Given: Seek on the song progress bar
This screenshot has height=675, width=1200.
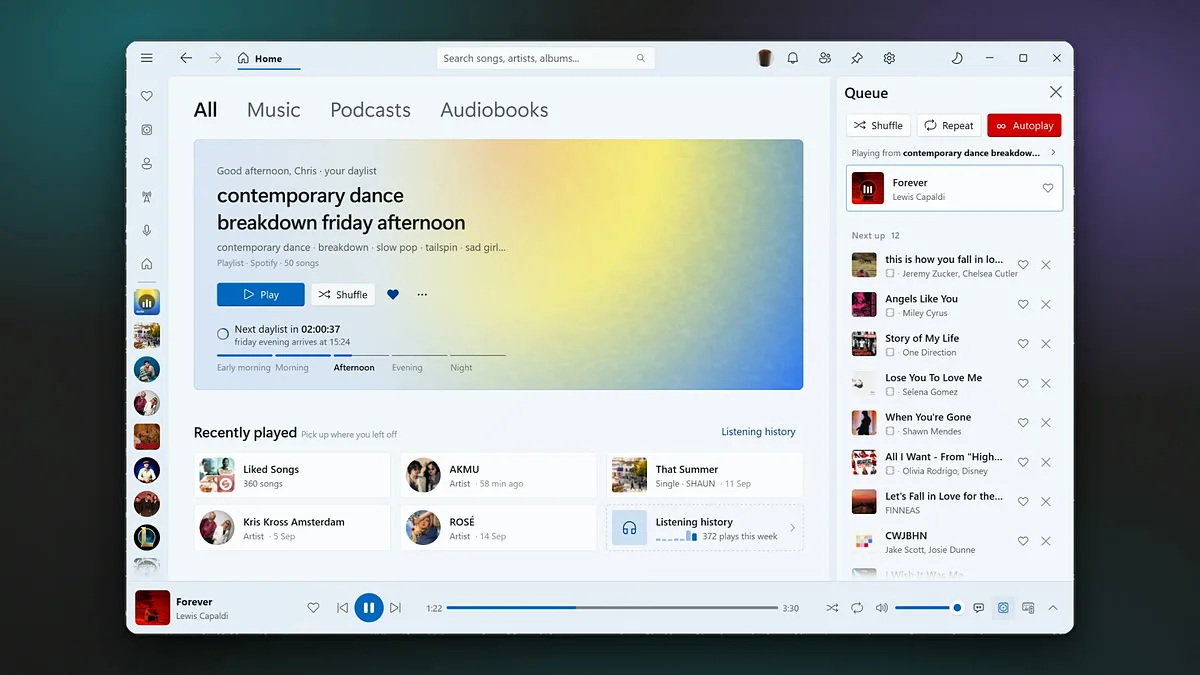Looking at the screenshot, I should coord(612,608).
